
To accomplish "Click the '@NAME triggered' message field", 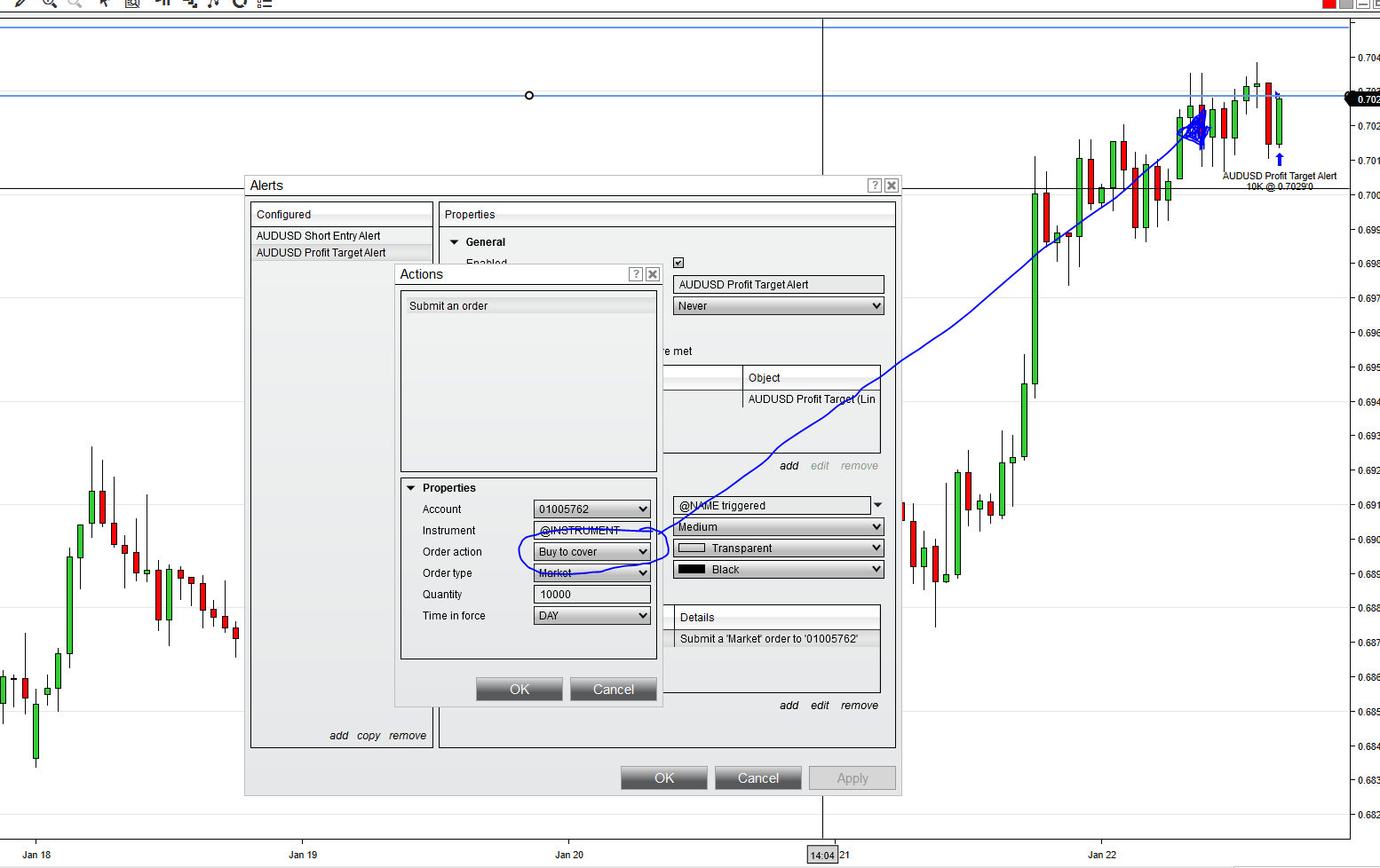I will click(772, 506).
